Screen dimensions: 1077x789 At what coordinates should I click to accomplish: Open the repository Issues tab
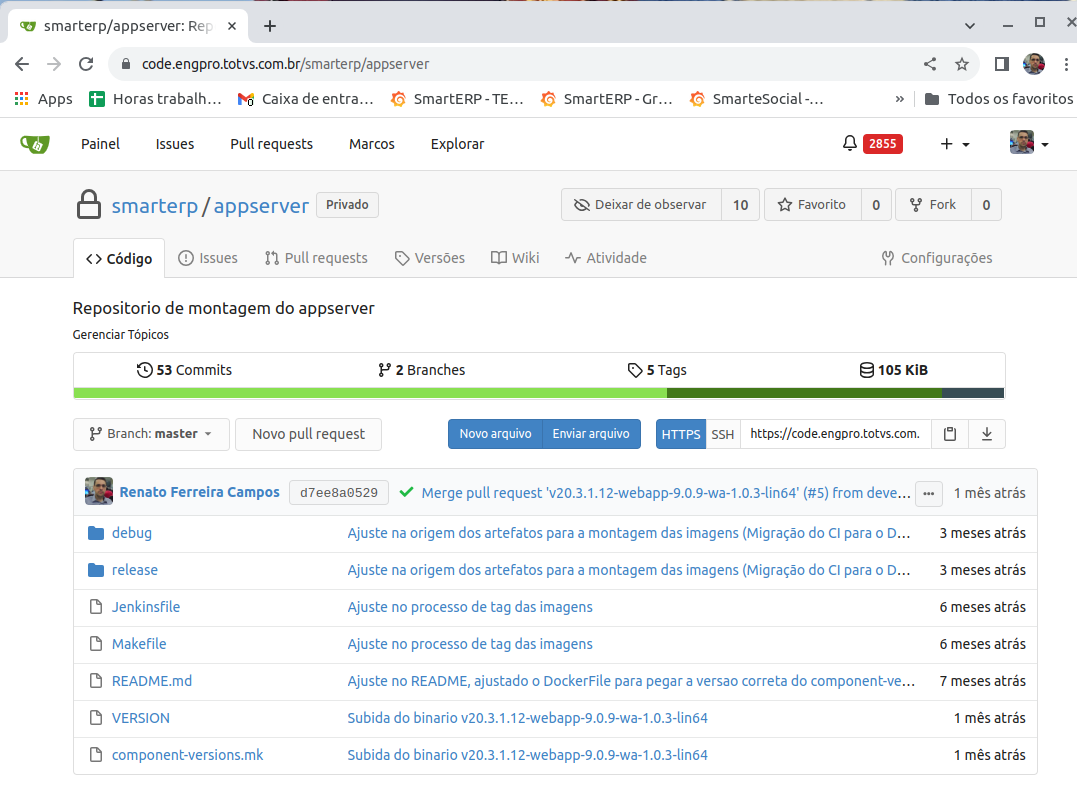coord(208,258)
